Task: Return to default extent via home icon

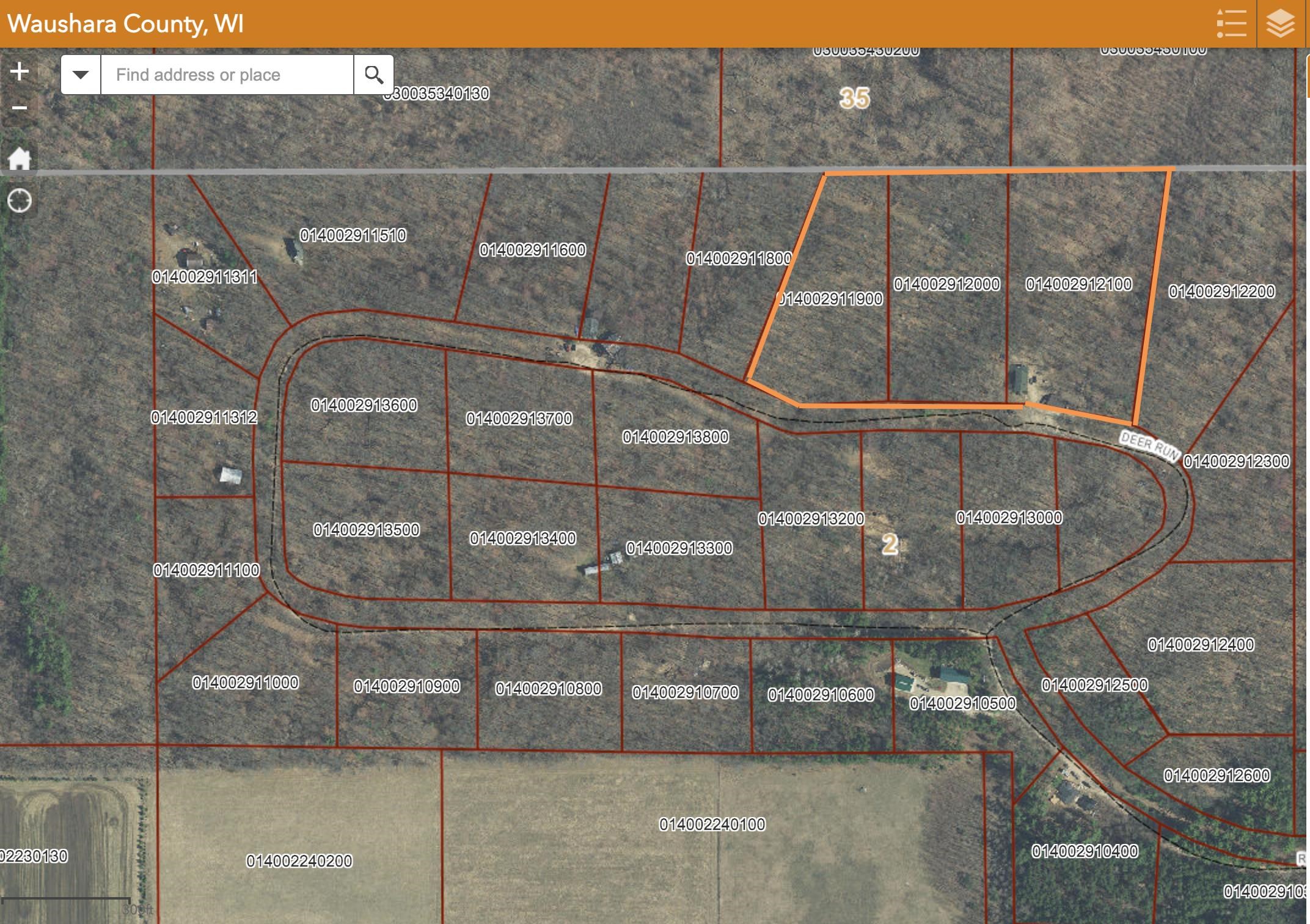Action: click(x=20, y=159)
